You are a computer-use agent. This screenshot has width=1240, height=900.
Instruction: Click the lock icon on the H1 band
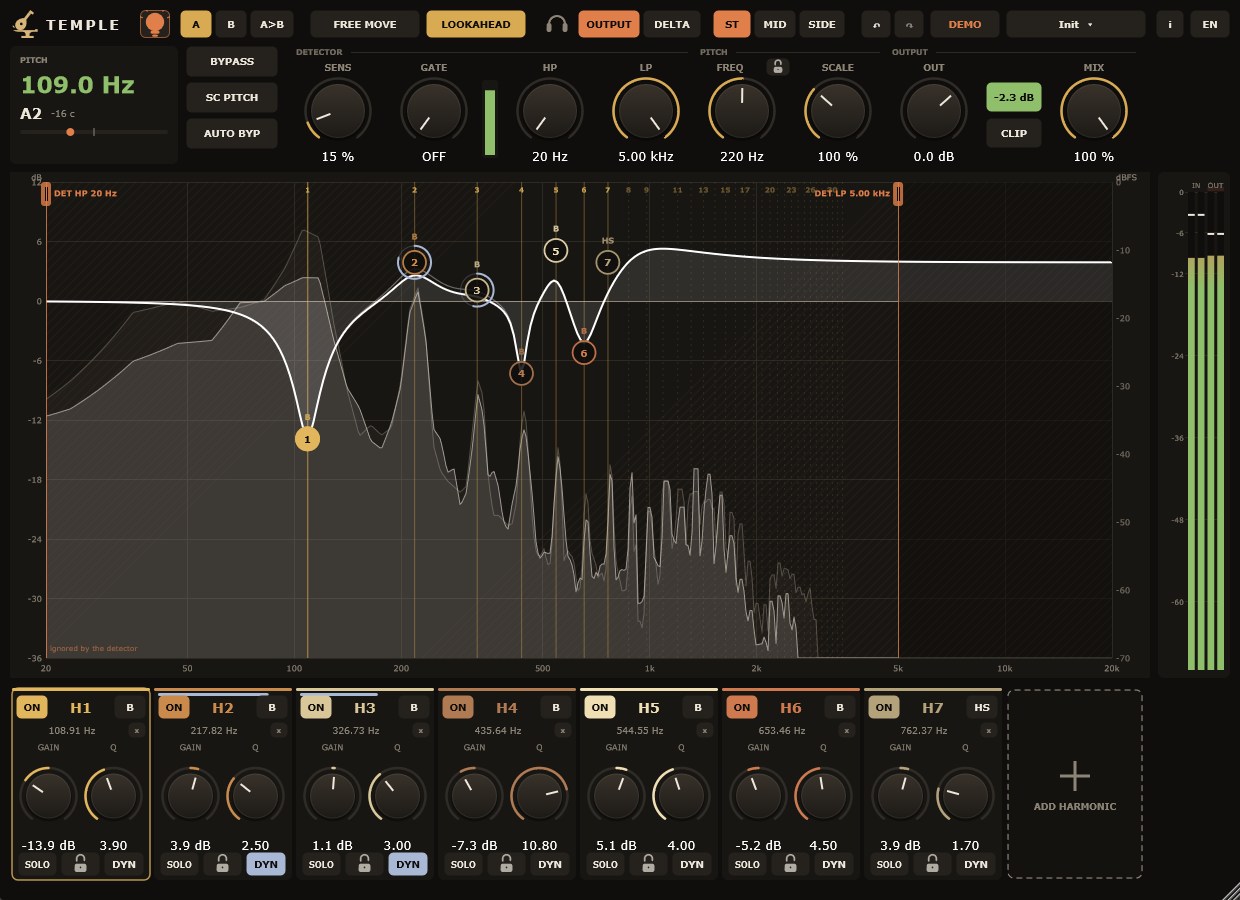(81, 864)
